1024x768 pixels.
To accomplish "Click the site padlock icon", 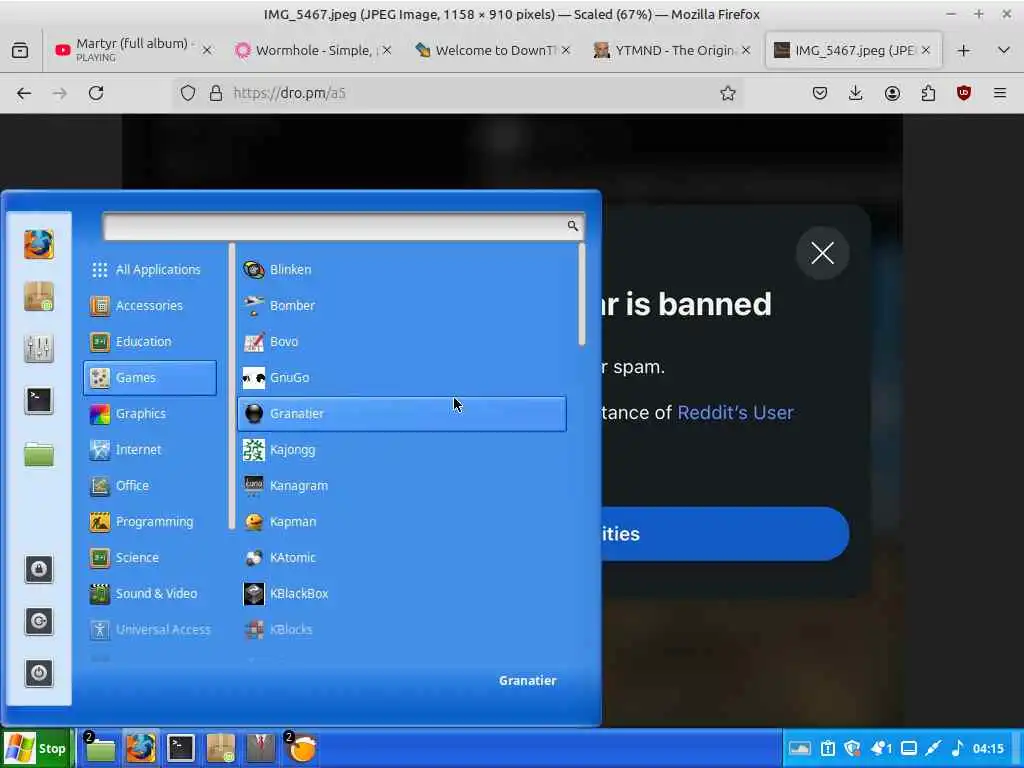I will tap(216, 93).
